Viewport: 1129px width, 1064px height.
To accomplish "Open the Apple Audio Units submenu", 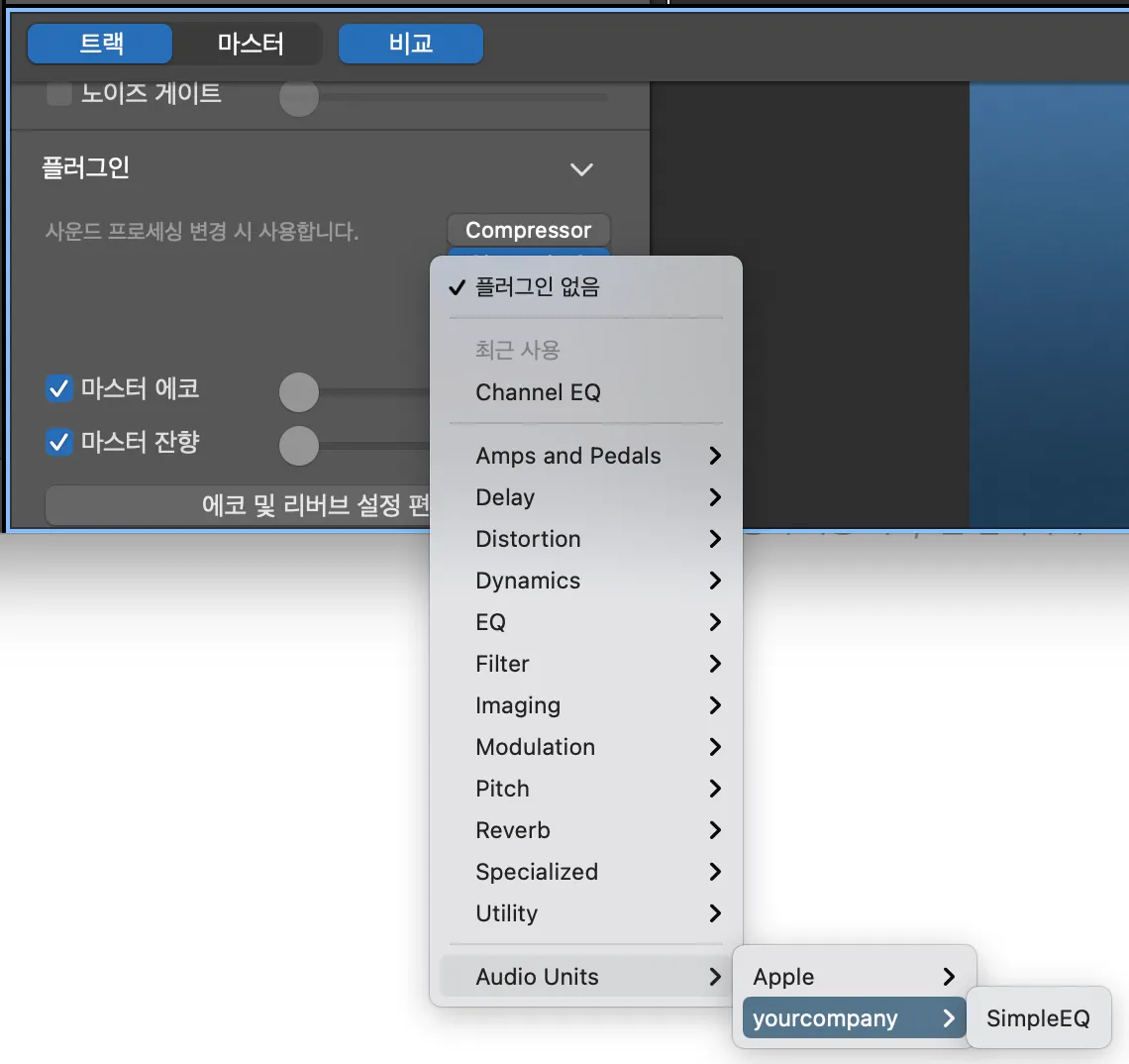I will click(854, 977).
